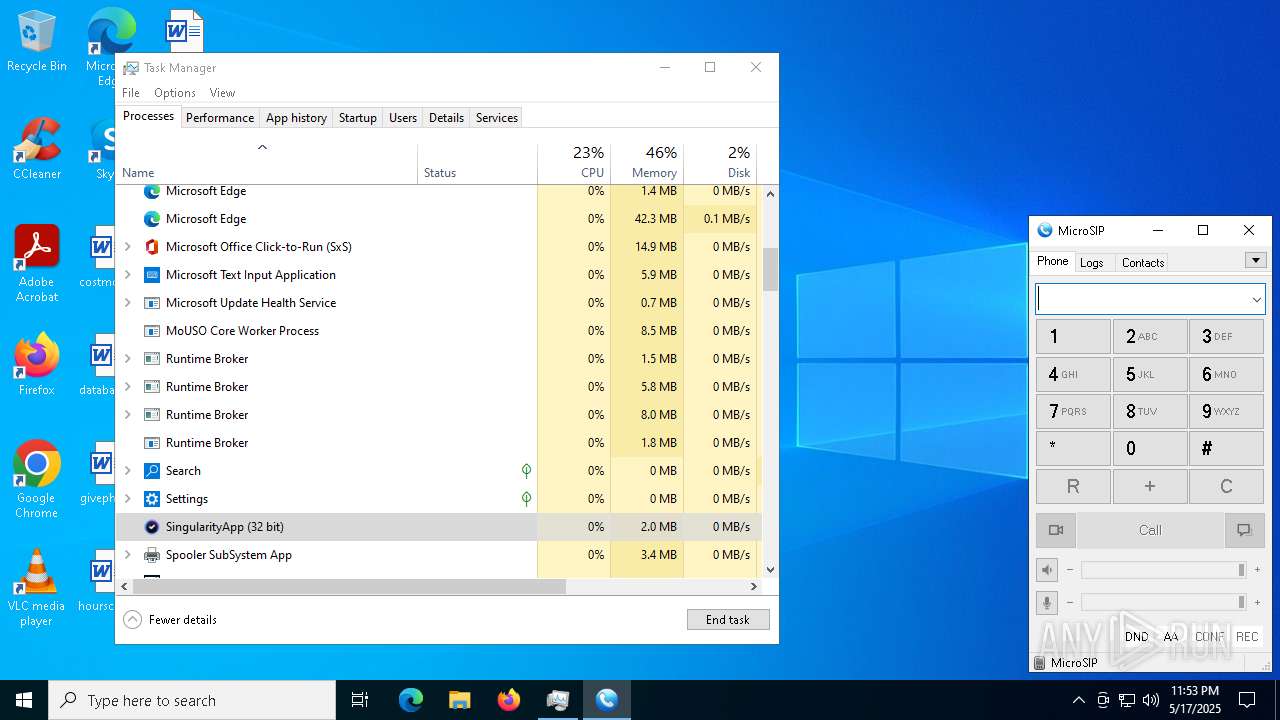
Task: Switch to the App history tab
Action: (296, 118)
